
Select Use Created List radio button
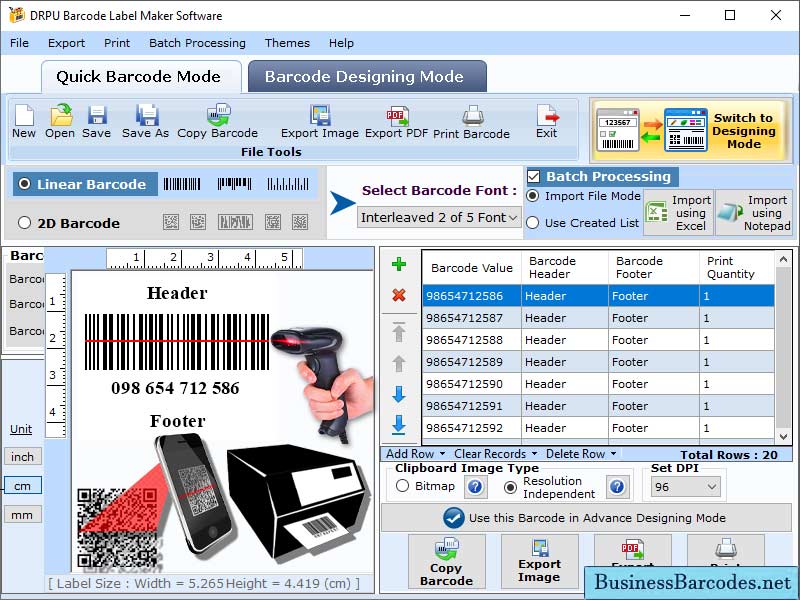point(533,223)
